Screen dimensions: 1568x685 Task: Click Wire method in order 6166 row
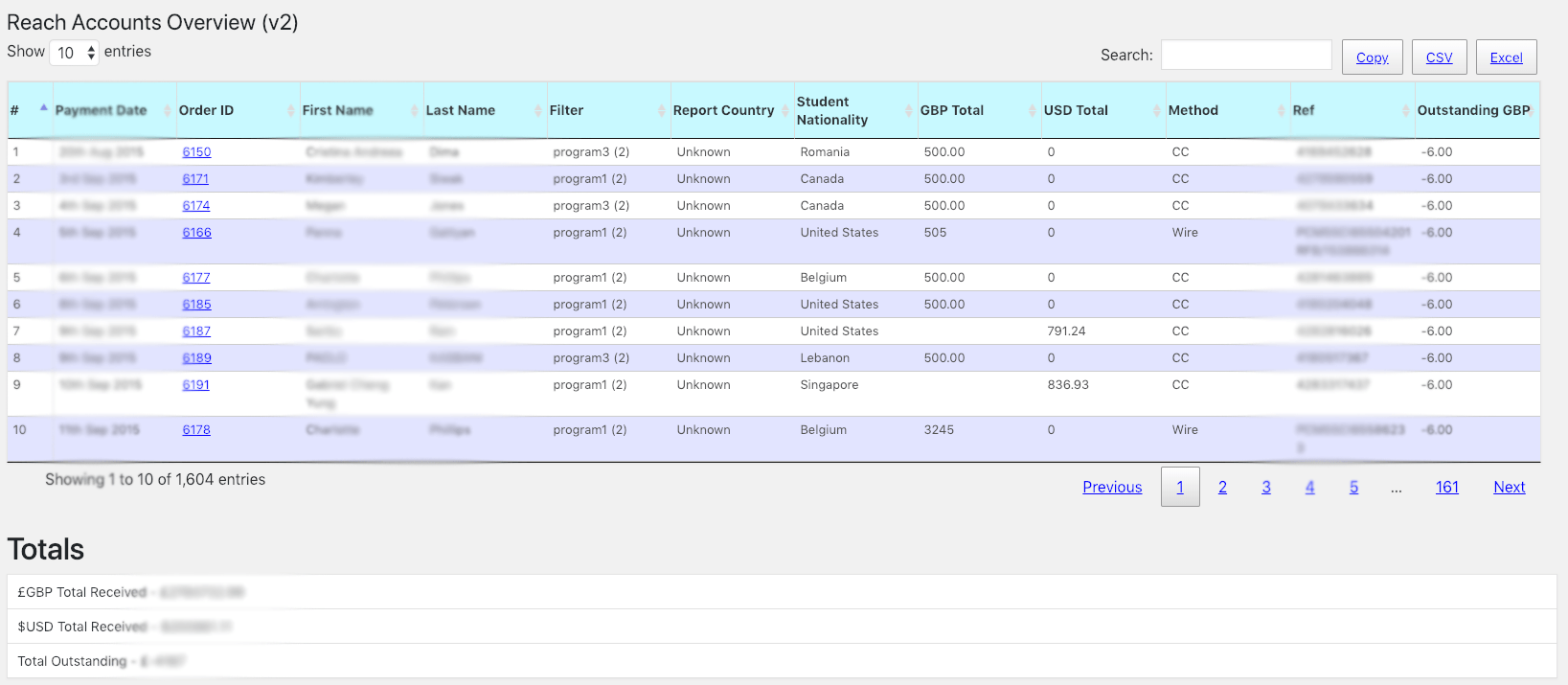[x=1185, y=232]
